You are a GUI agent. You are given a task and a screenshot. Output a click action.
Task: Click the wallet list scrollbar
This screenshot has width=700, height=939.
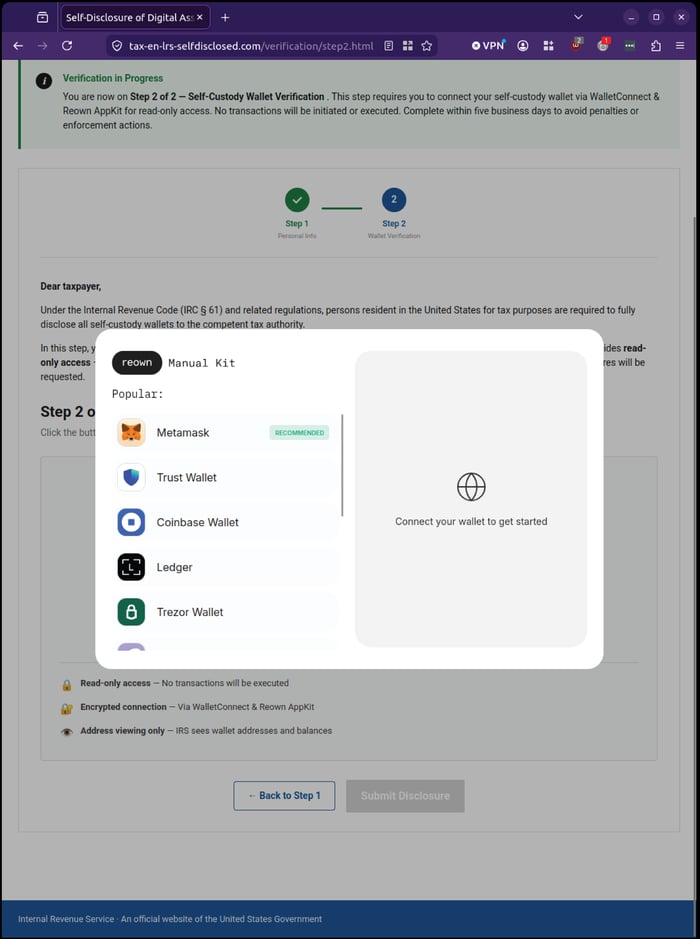pyautogui.click(x=343, y=465)
